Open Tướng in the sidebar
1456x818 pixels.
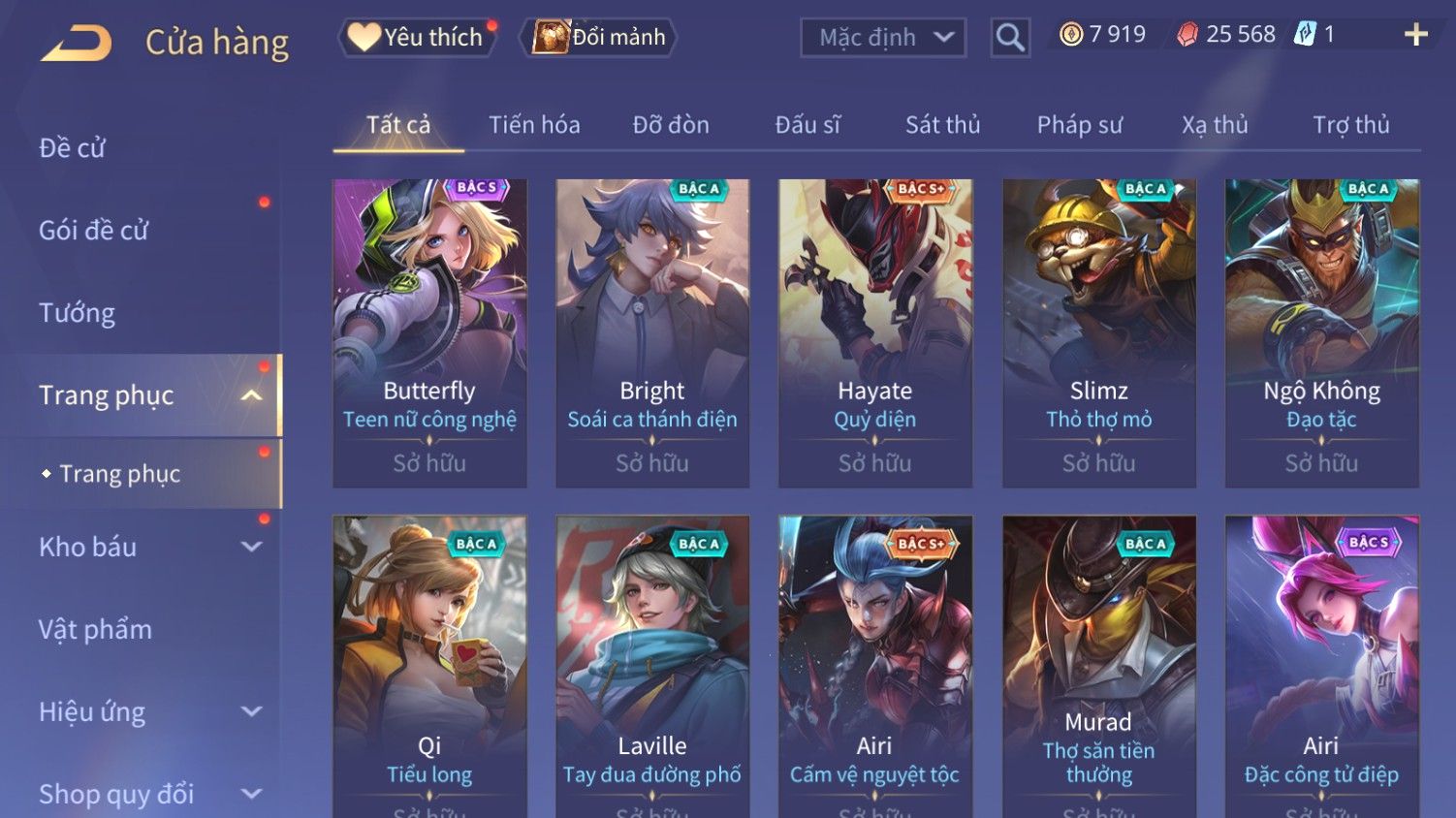[77, 313]
